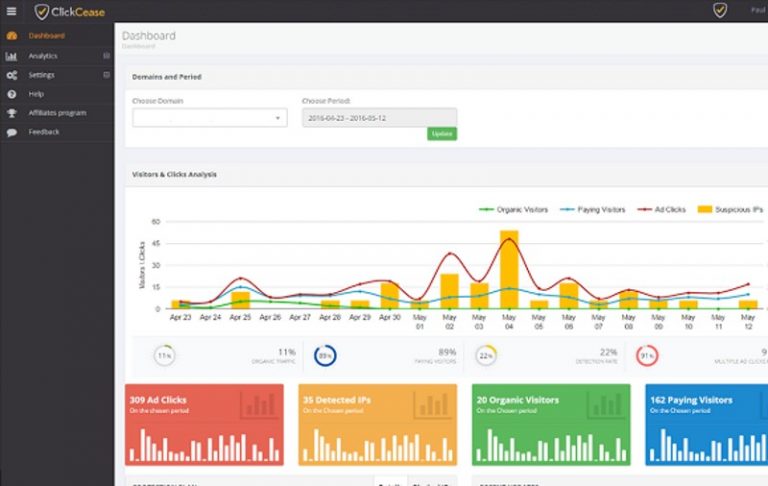Open the Feedback menu item
This screenshot has width=768, height=486.
coord(44,132)
